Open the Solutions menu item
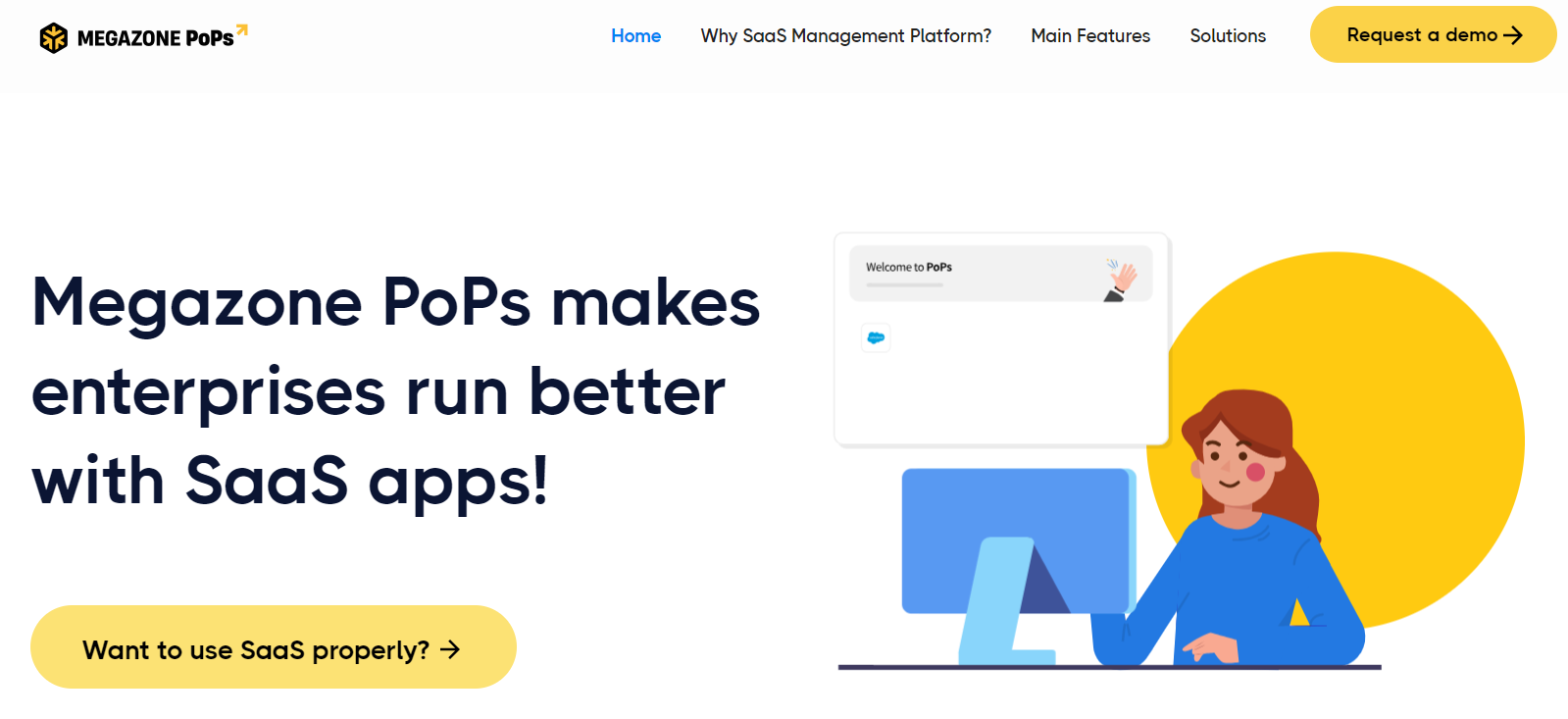The width and height of the screenshot is (1568, 719). [x=1228, y=36]
